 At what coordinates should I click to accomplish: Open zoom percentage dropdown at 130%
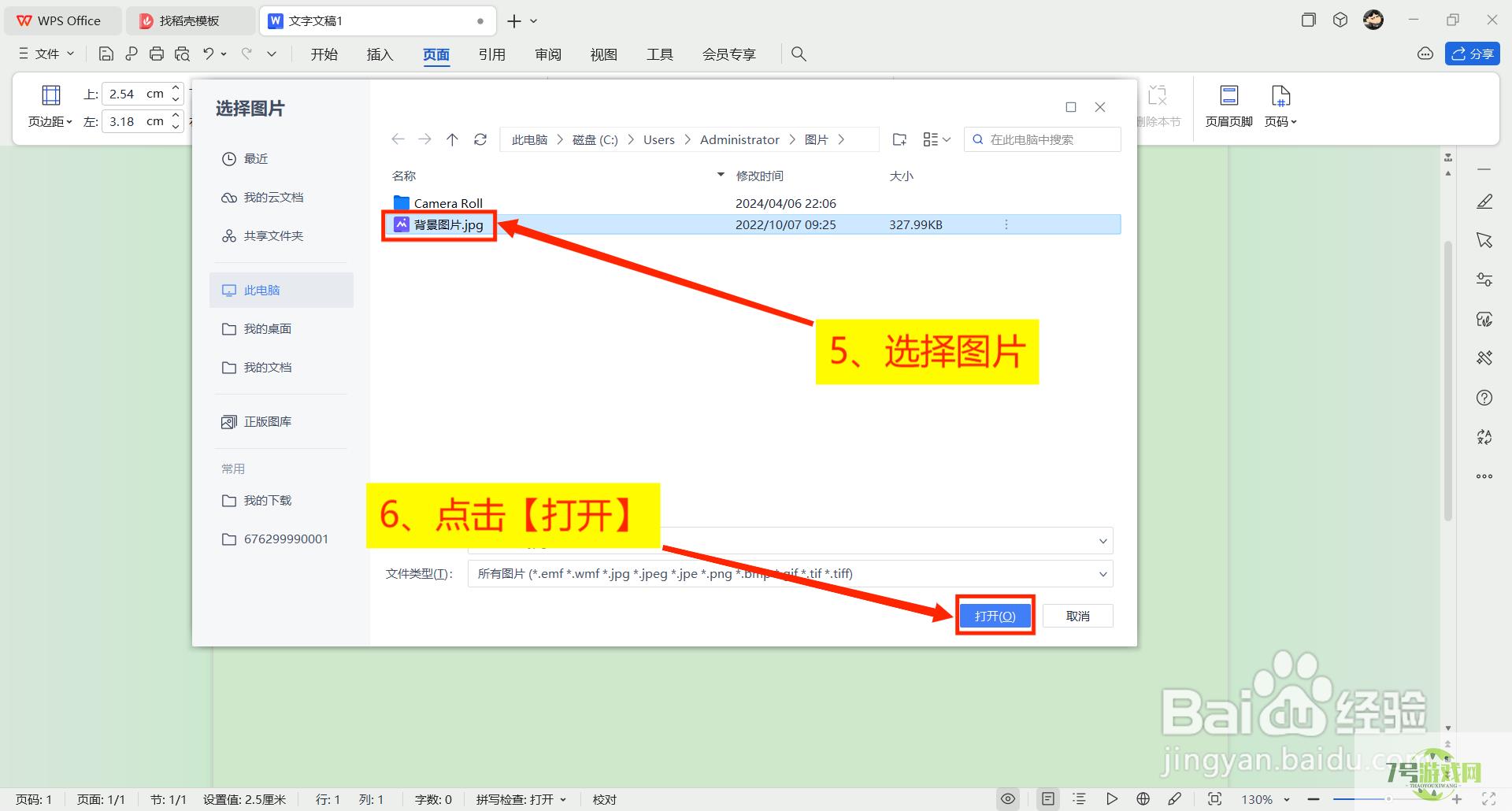pyautogui.click(x=1286, y=799)
